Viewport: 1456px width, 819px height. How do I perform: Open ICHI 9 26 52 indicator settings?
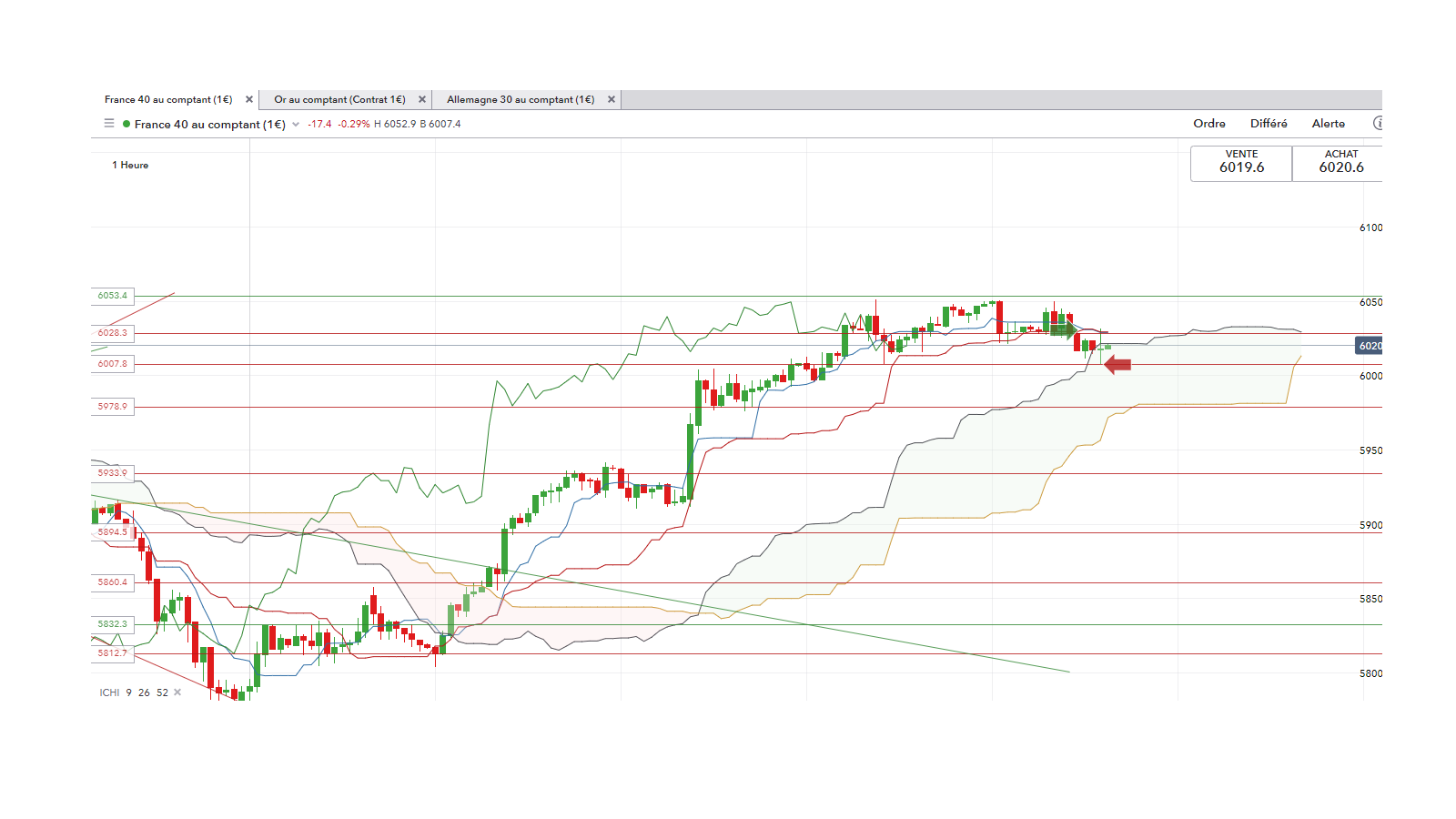click(134, 693)
